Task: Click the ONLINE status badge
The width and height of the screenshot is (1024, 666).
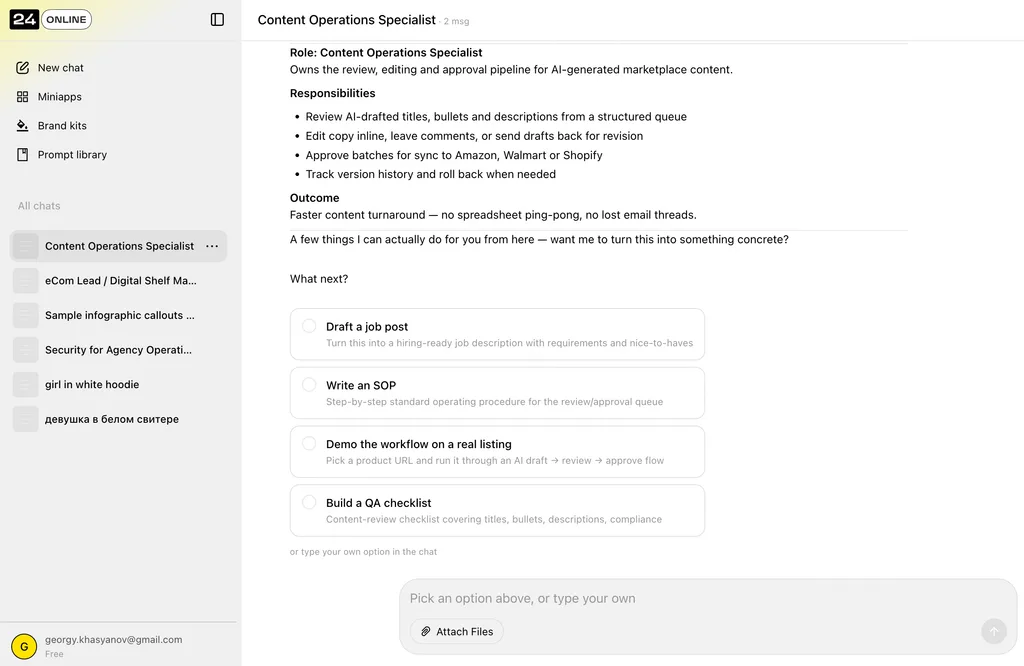Action: 66,20
